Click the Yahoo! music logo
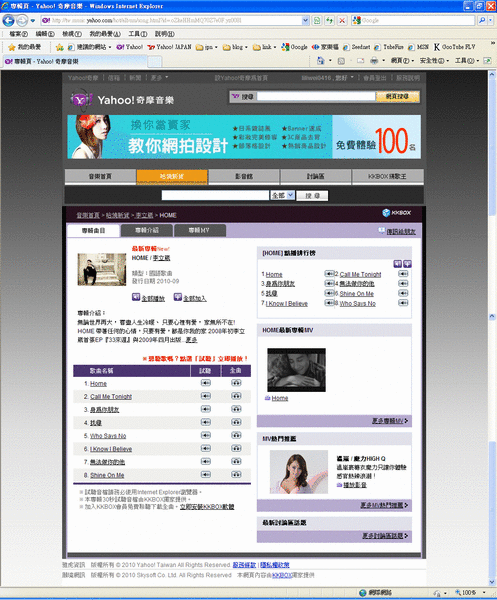 122,100
